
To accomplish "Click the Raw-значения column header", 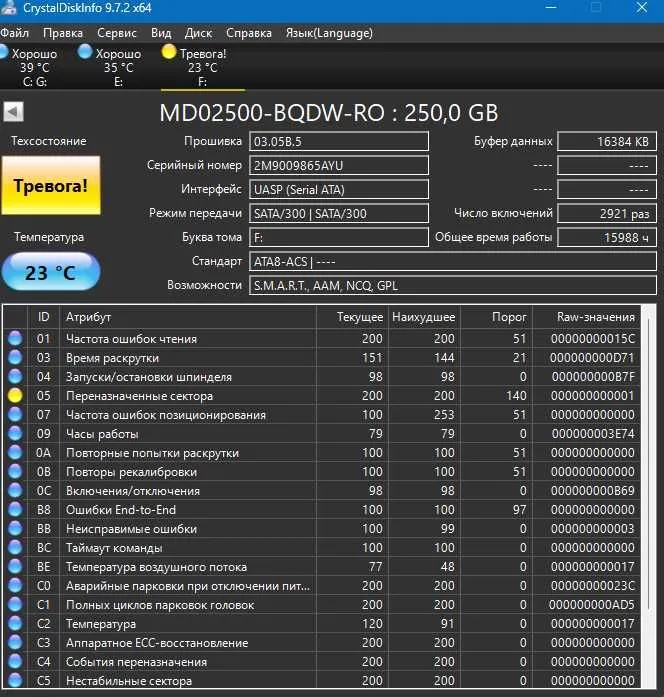I will coord(587,317).
